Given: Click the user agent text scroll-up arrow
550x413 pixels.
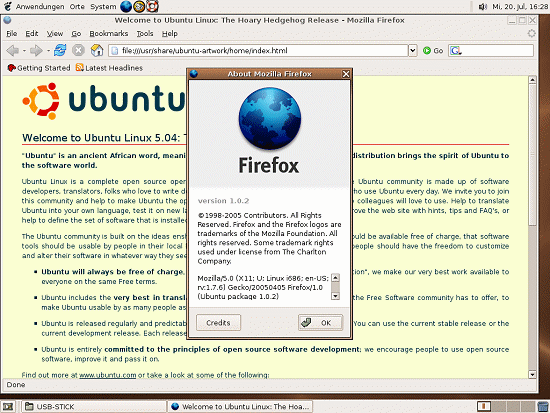Looking at the screenshot, I should [335, 278].
